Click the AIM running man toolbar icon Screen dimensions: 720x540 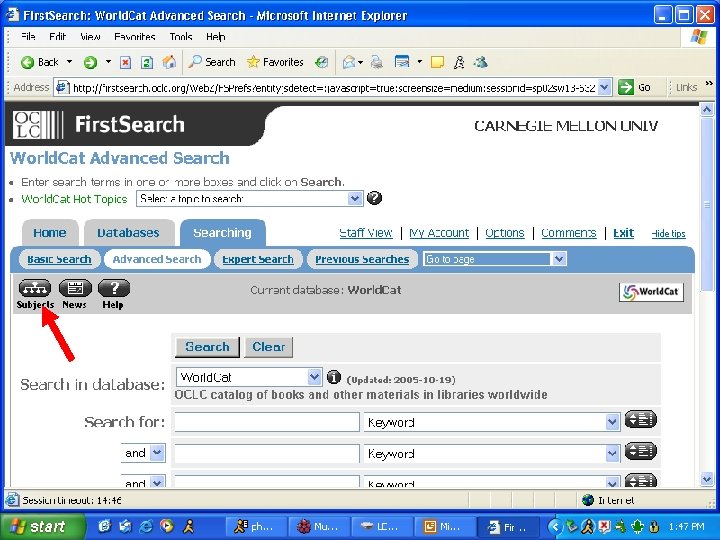[459, 62]
